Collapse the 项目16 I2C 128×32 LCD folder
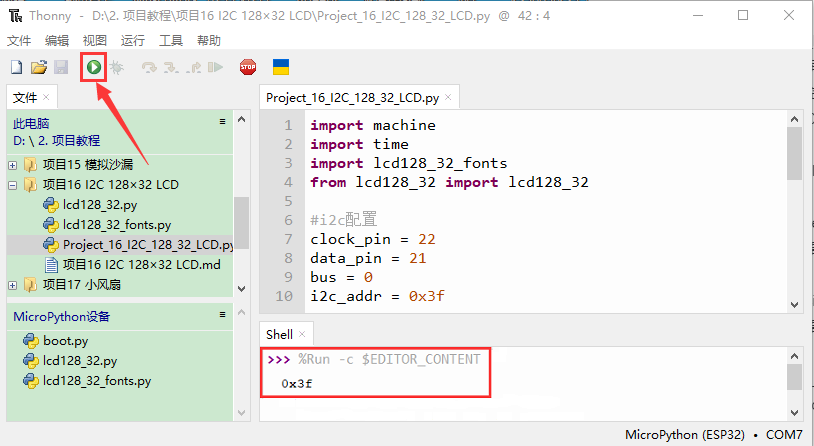The width and height of the screenshot is (814, 446). coord(13,185)
